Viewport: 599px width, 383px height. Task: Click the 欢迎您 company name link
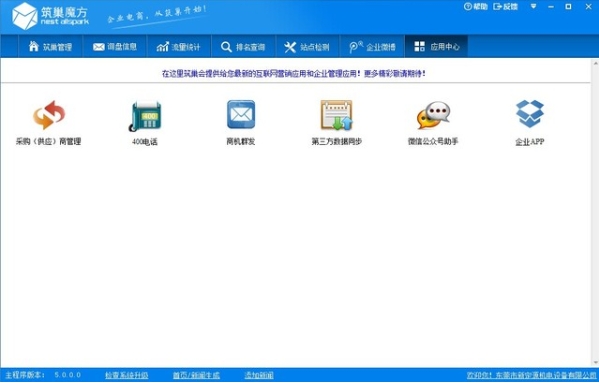pos(531,375)
